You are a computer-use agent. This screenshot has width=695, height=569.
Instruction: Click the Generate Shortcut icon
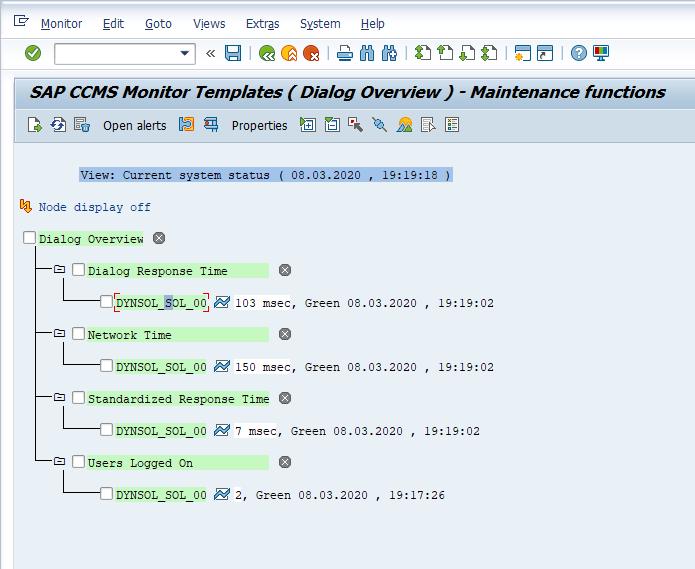pyautogui.click(x=545, y=53)
